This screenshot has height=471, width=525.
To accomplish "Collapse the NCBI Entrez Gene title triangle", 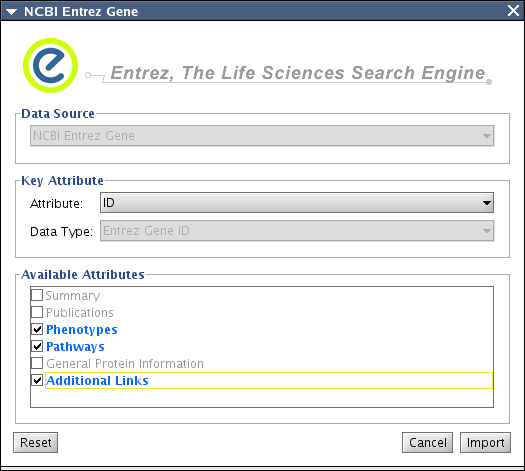I will coord(11,12).
